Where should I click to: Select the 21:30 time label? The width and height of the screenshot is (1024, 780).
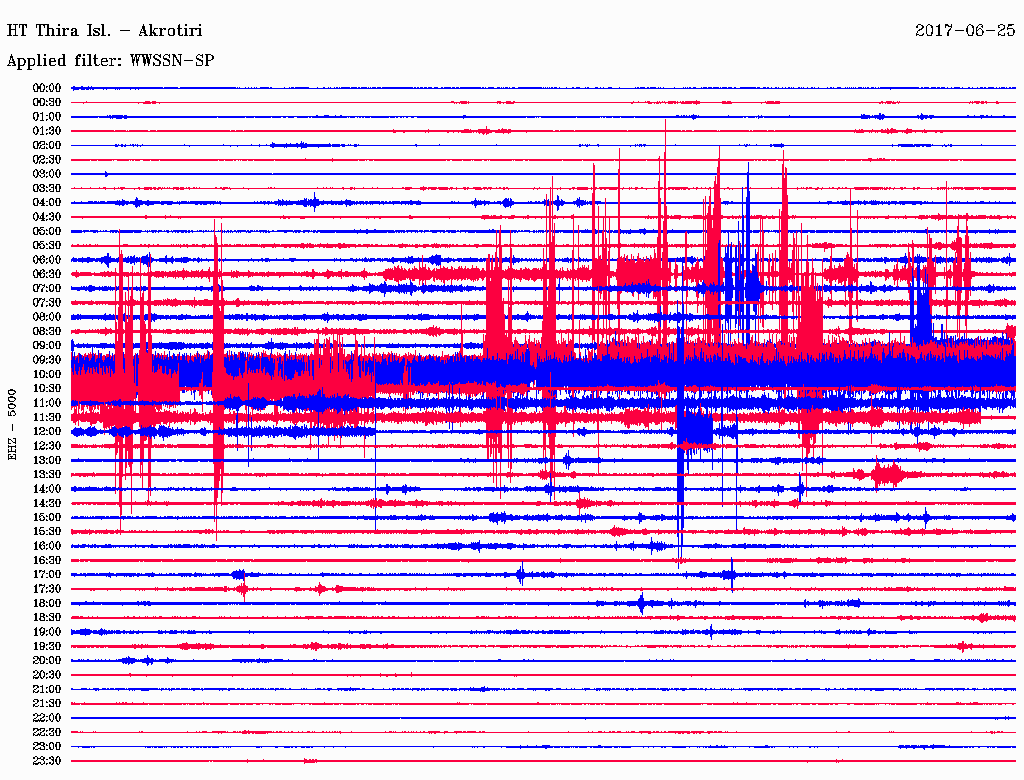(46, 704)
